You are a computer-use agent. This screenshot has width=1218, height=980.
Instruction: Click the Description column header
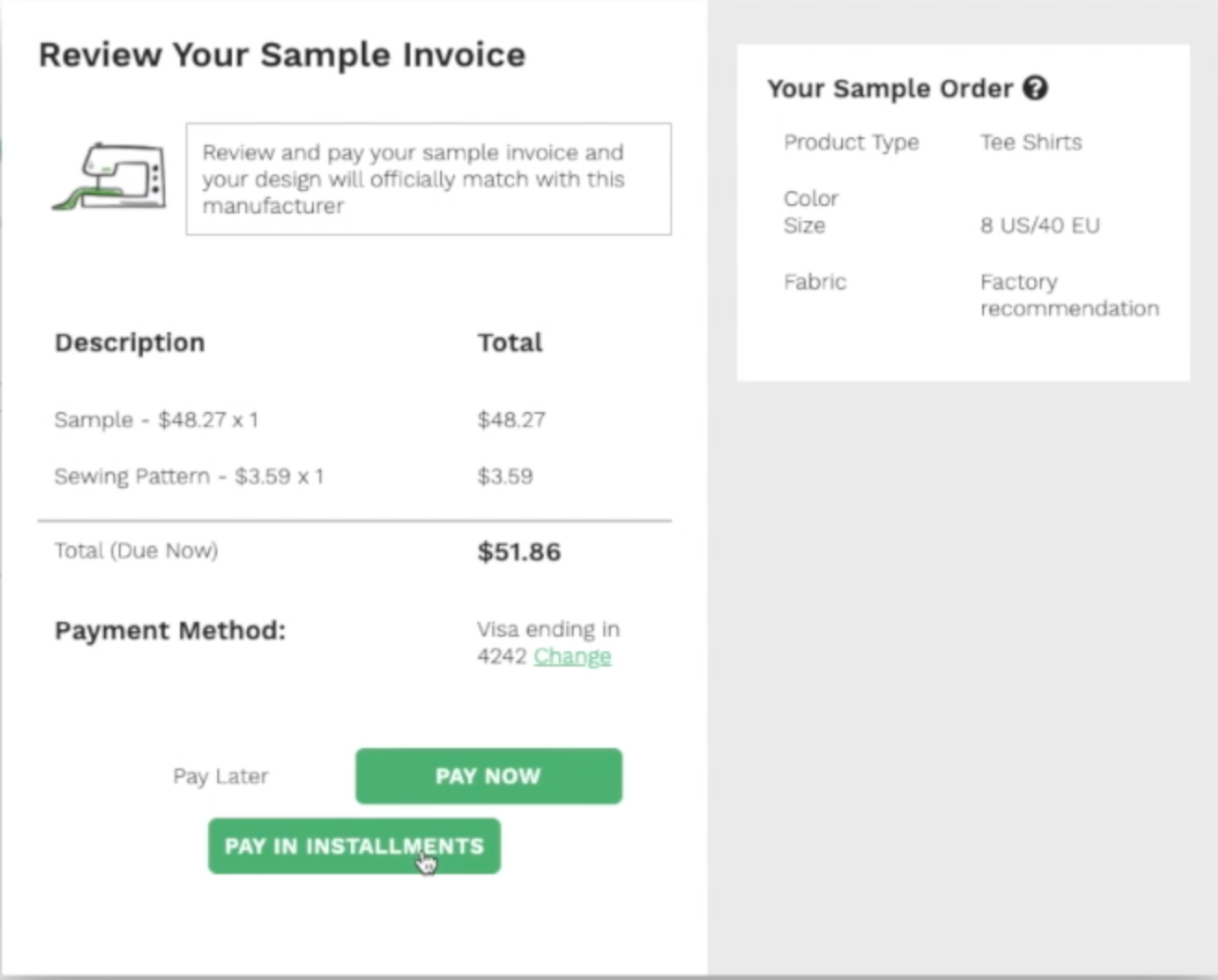coord(130,342)
